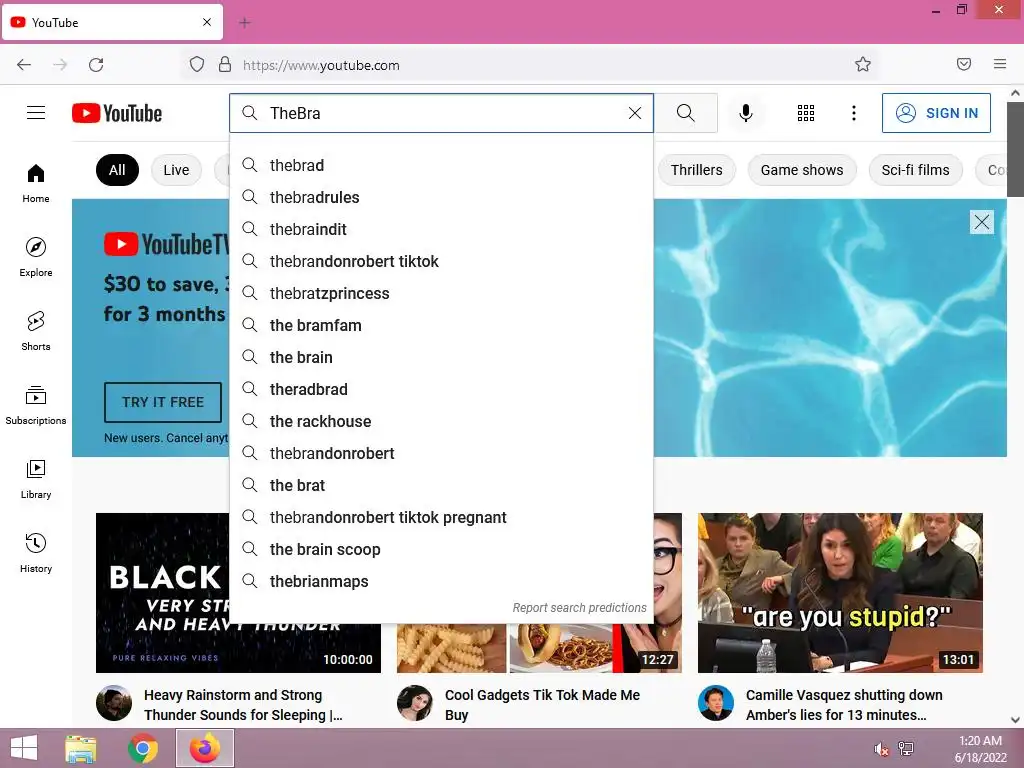Pick the "the brain scoop" suggestion
This screenshot has width=1024, height=768.
click(x=441, y=549)
